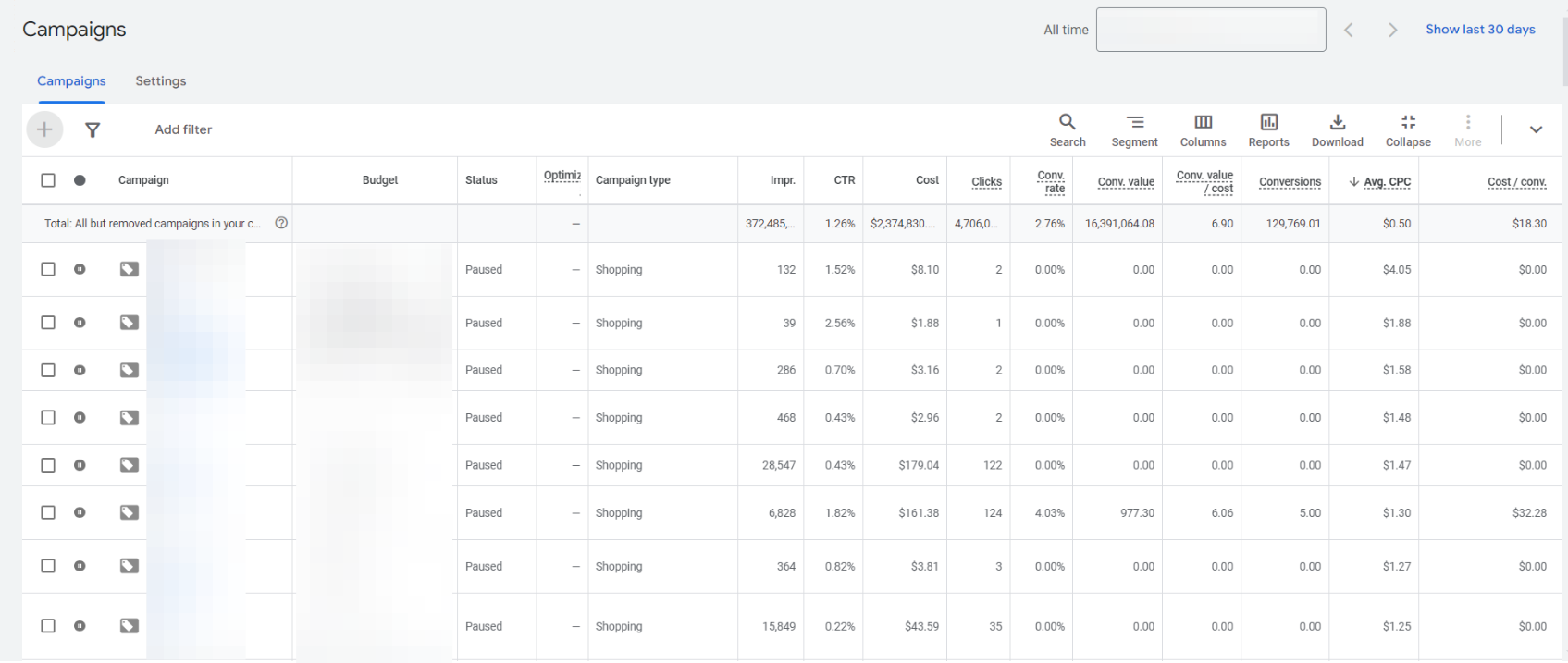This screenshot has height=663, width=1568.
Task: Click the help icon beside Total row
Action: coord(281,223)
